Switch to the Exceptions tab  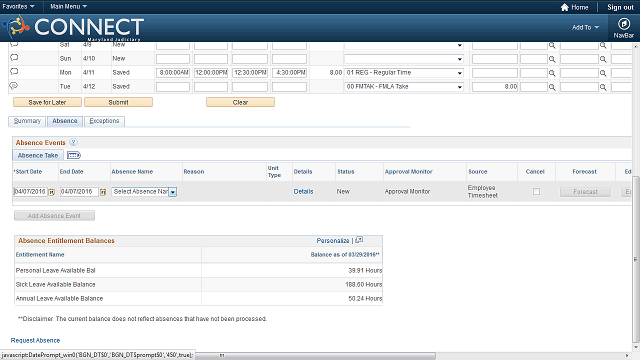[x=104, y=121]
